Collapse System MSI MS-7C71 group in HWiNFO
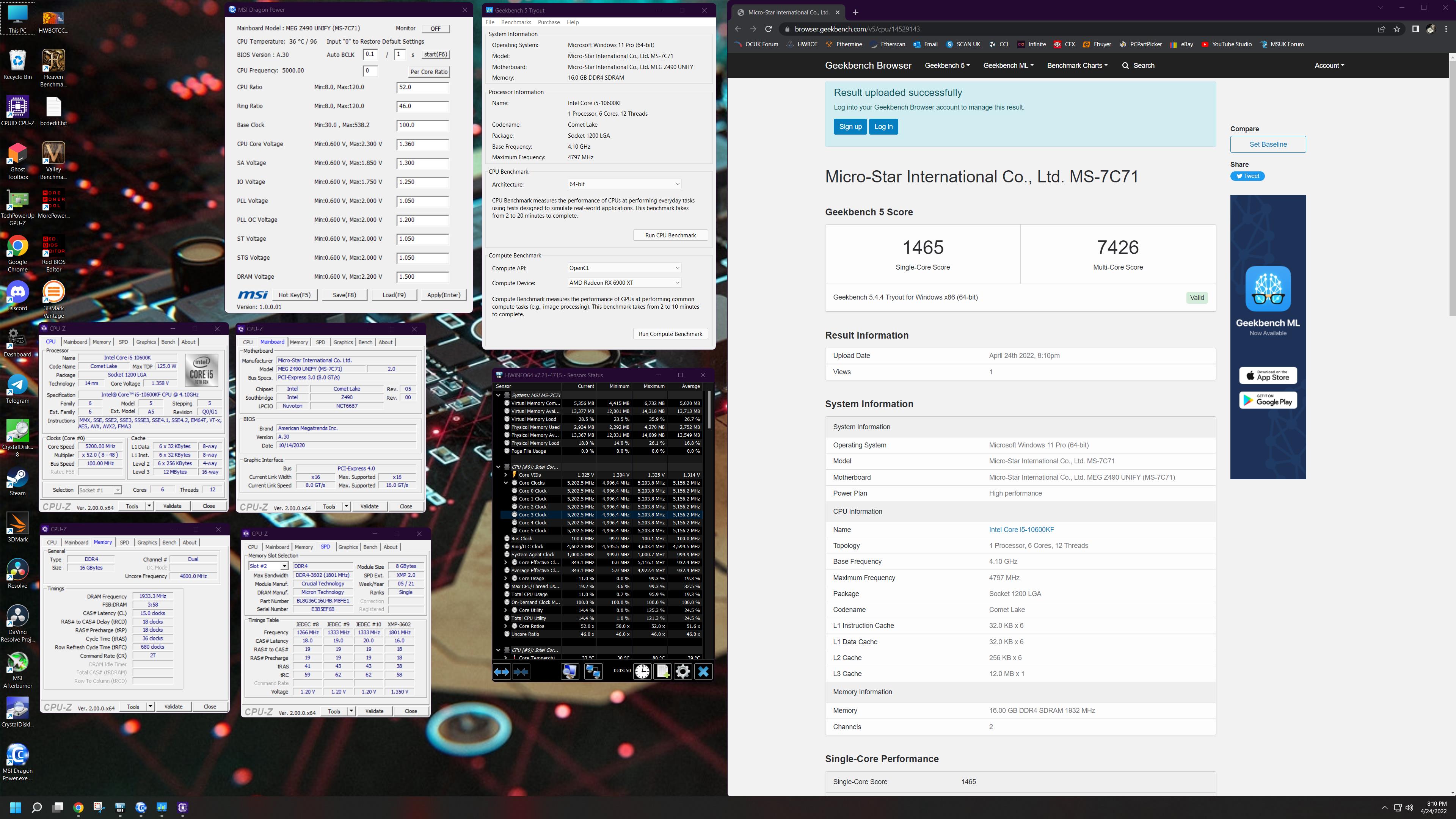This screenshot has height=819, width=1456. coord(498,395)
